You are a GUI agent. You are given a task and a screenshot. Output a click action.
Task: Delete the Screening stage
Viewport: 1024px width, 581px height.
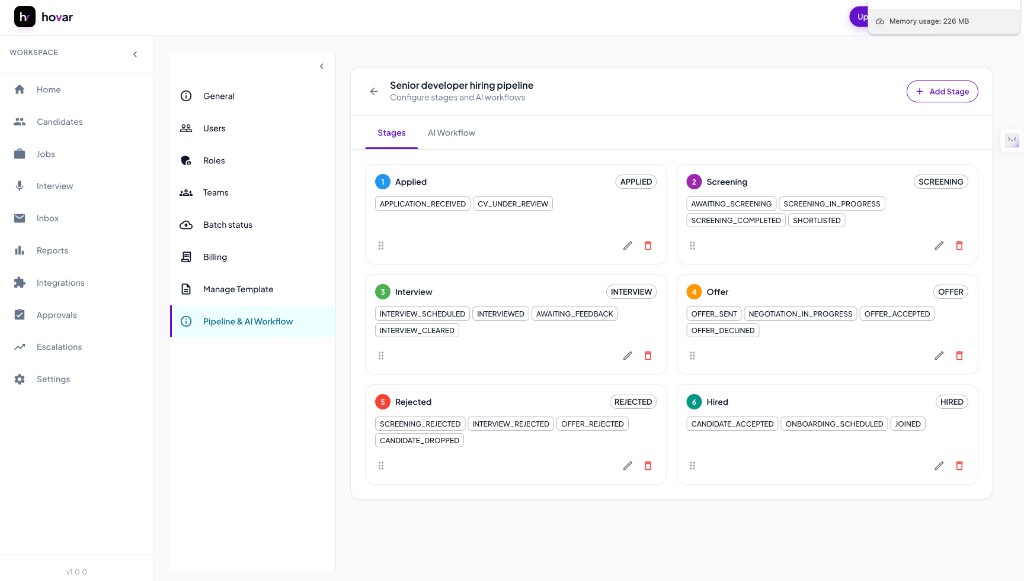coord(959,245)
